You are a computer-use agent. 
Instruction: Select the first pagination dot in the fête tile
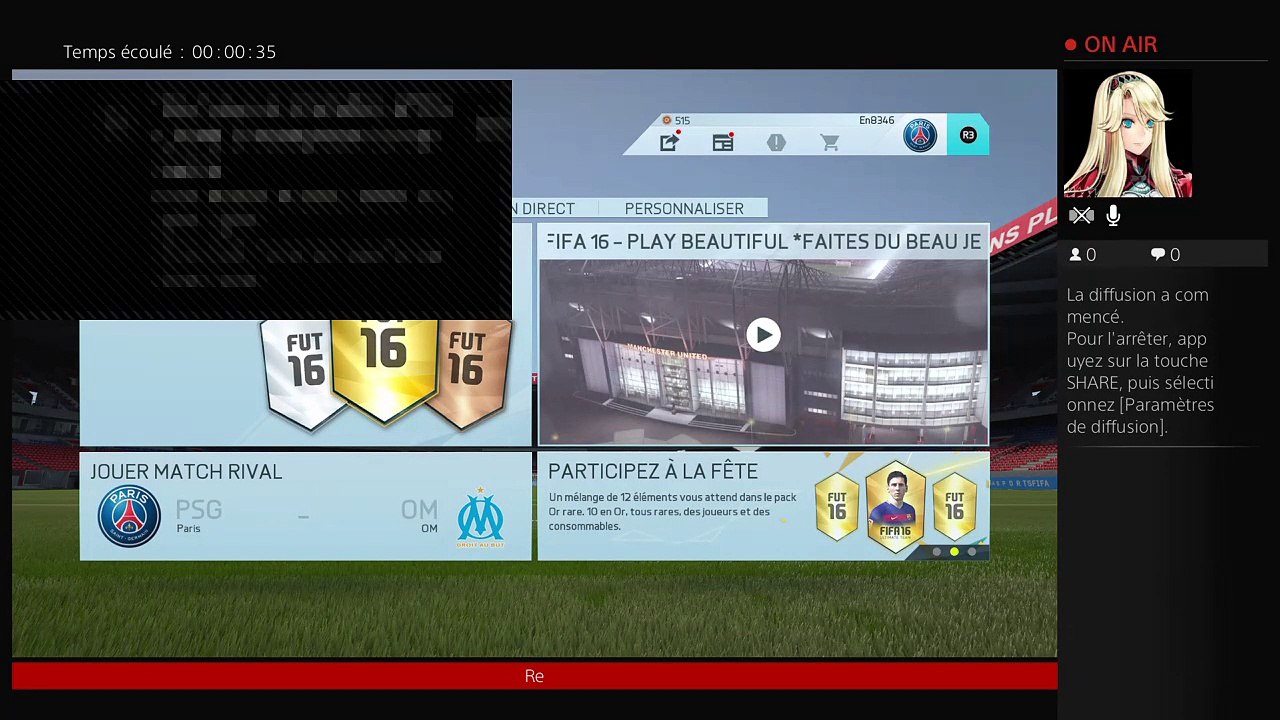[937, 552]
